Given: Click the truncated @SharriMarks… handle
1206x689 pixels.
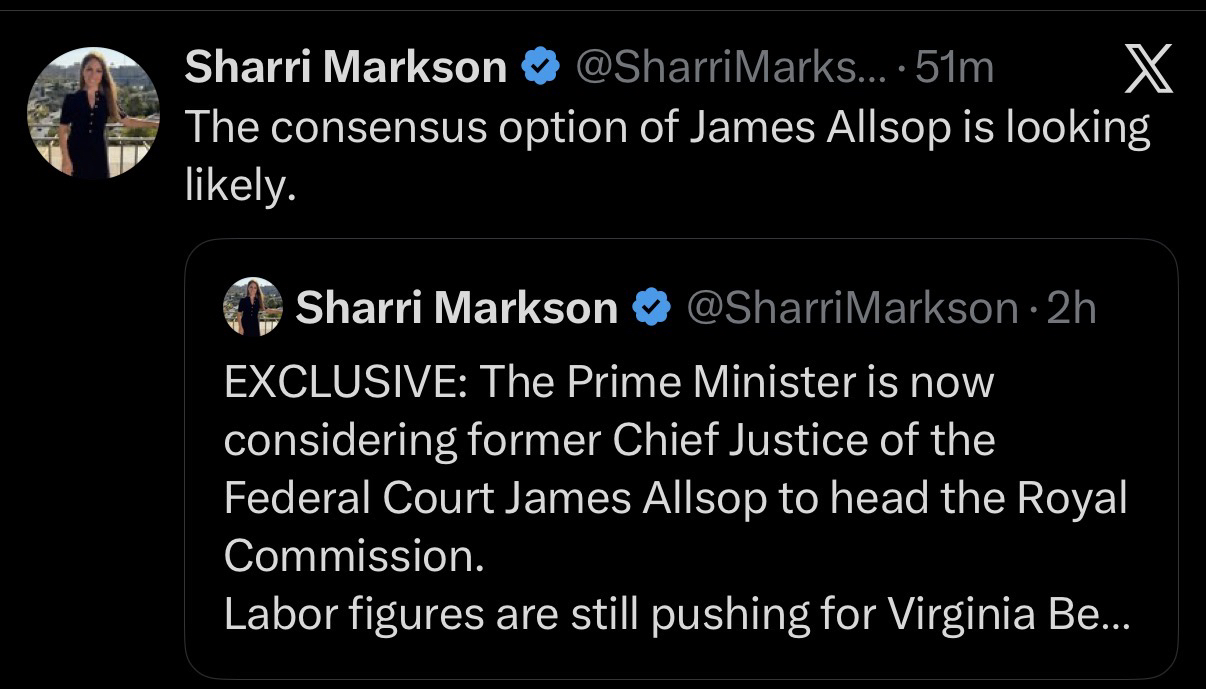Looking at the screenshot, I should pos(728,68).
